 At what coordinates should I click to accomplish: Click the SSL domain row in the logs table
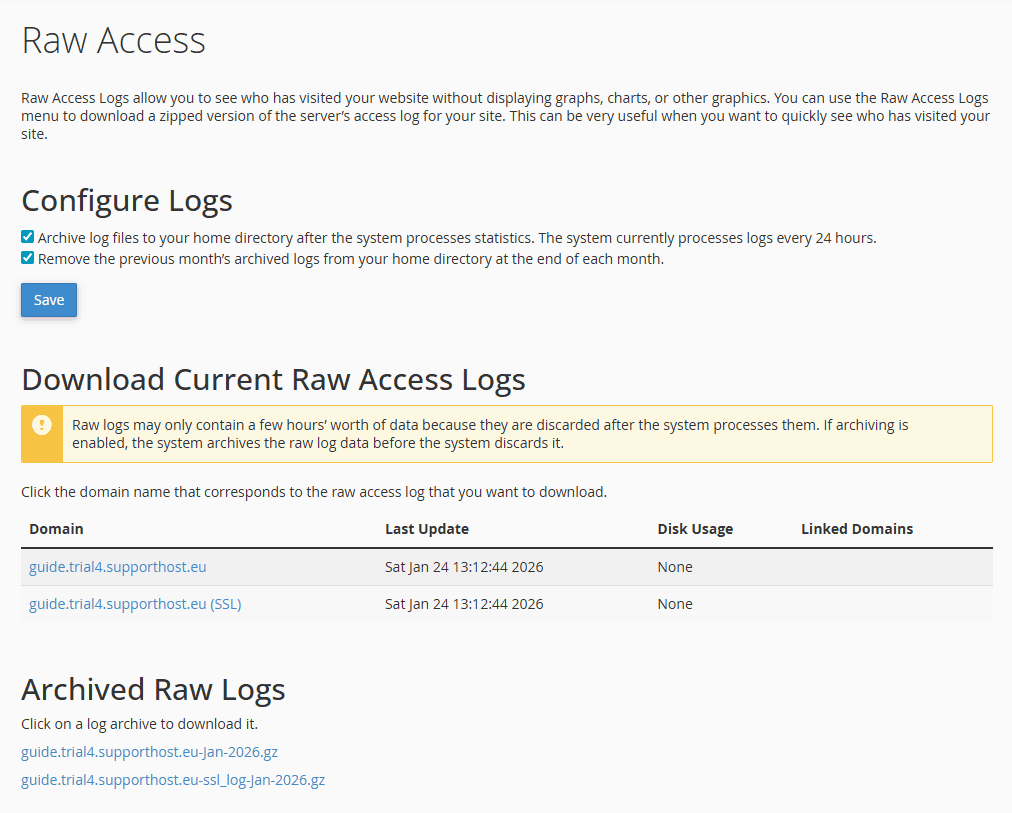pos(506,603)
